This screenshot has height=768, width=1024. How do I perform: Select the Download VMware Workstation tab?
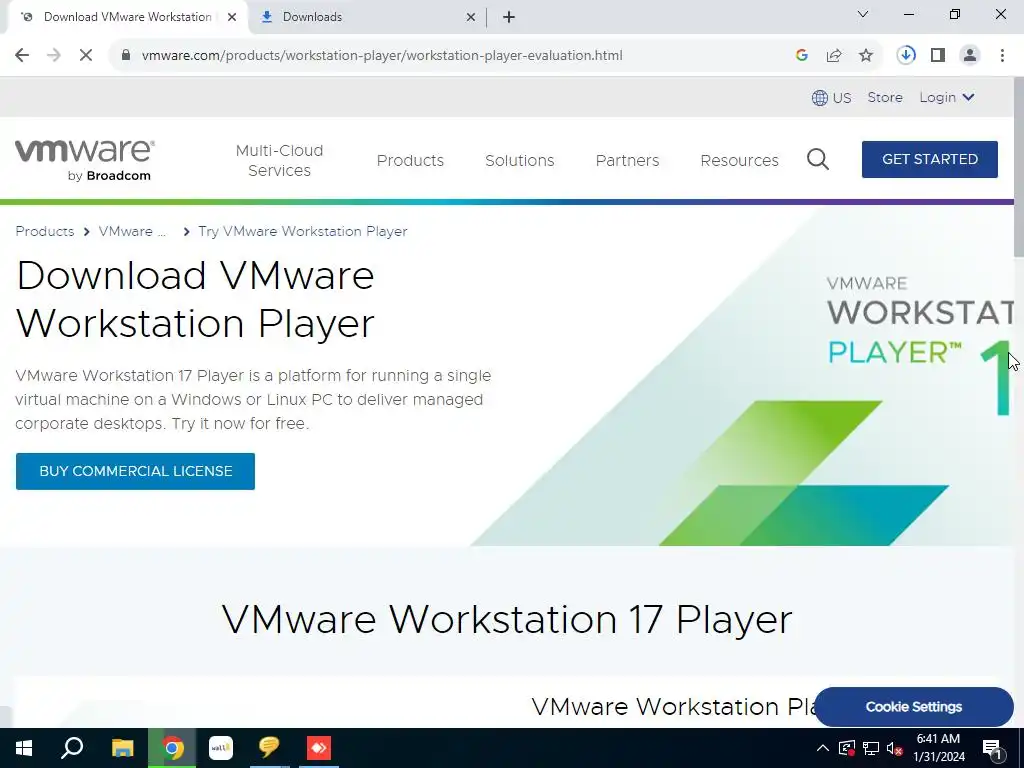(x=127, y=17)
